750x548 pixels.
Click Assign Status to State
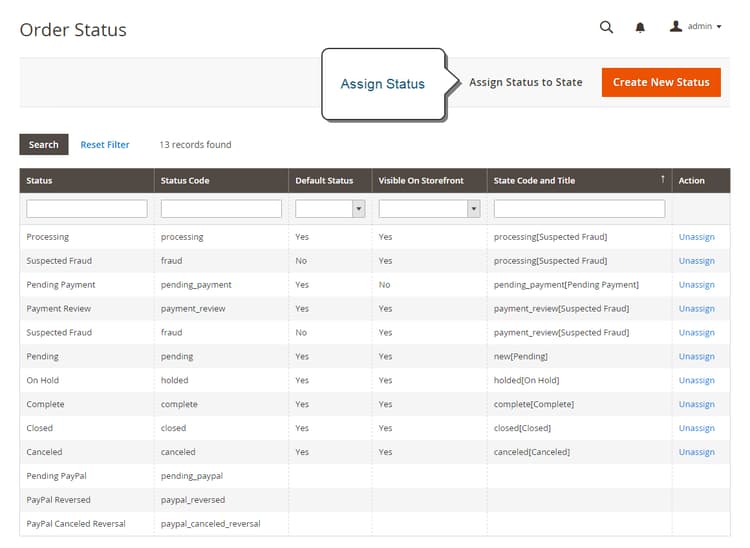pyautogui.click(x=525, y=82)
